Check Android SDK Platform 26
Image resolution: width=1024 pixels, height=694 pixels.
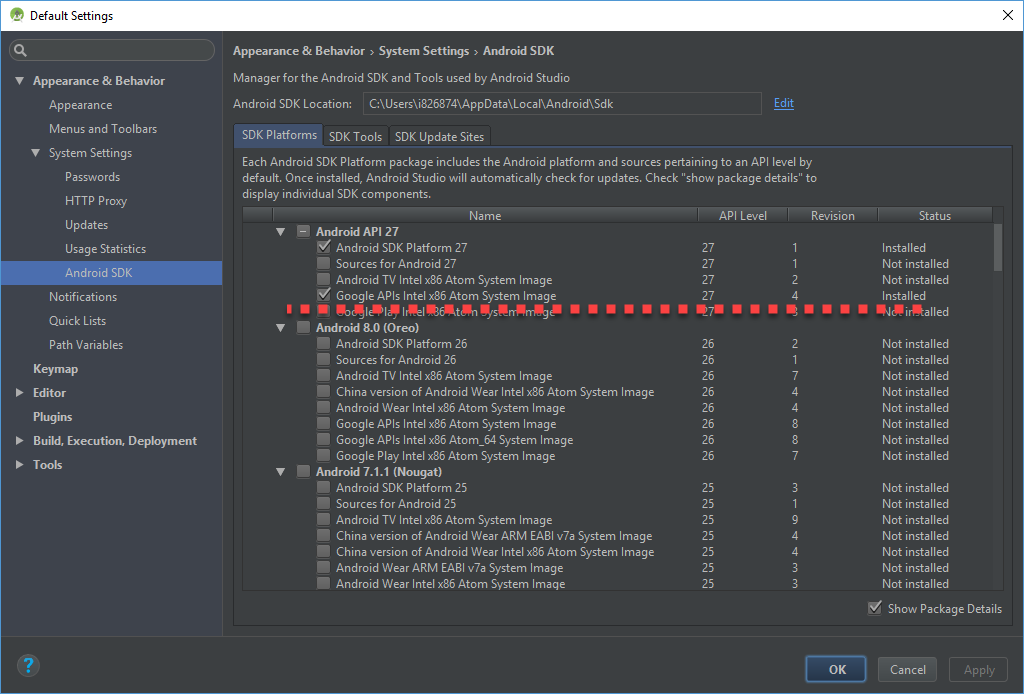323,343
